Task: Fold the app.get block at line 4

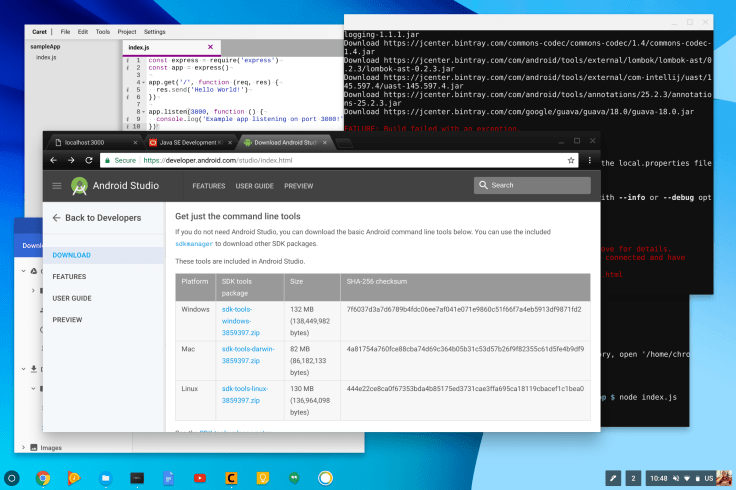Action: pyautogui.click(x=144, y=83)
